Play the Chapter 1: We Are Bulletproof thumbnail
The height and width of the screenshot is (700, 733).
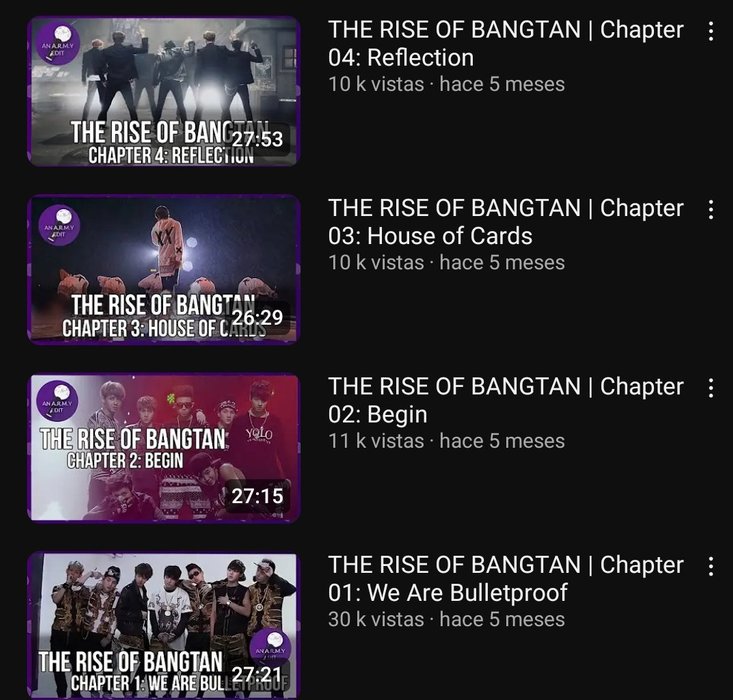click(164, 626)
